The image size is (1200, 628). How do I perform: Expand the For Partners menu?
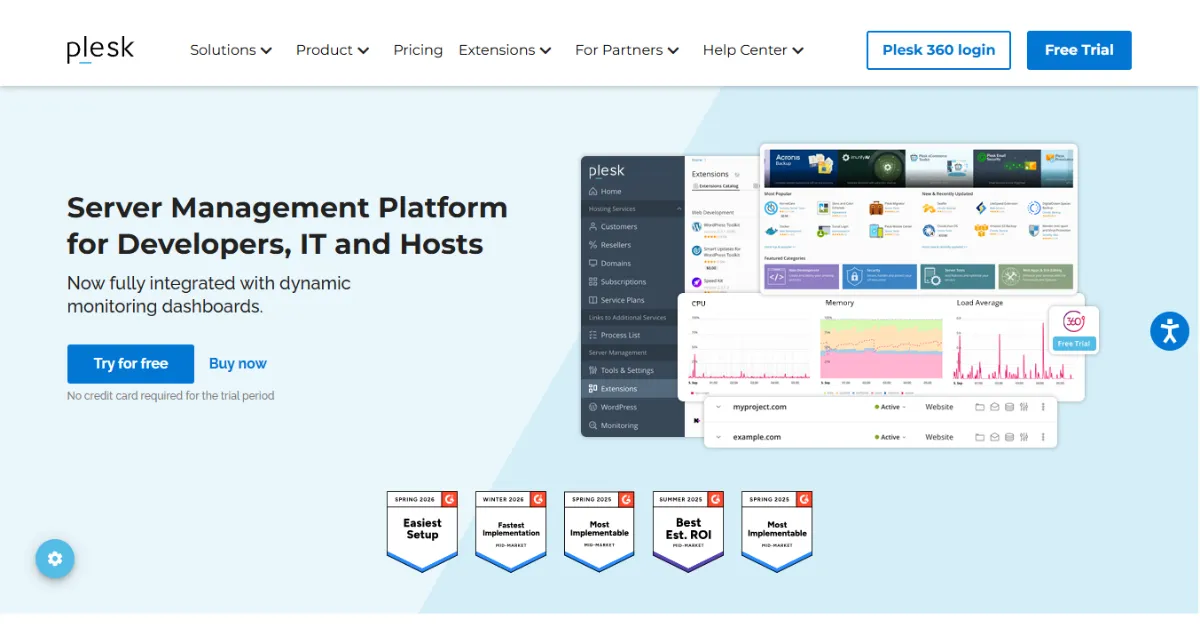[627, 50]
